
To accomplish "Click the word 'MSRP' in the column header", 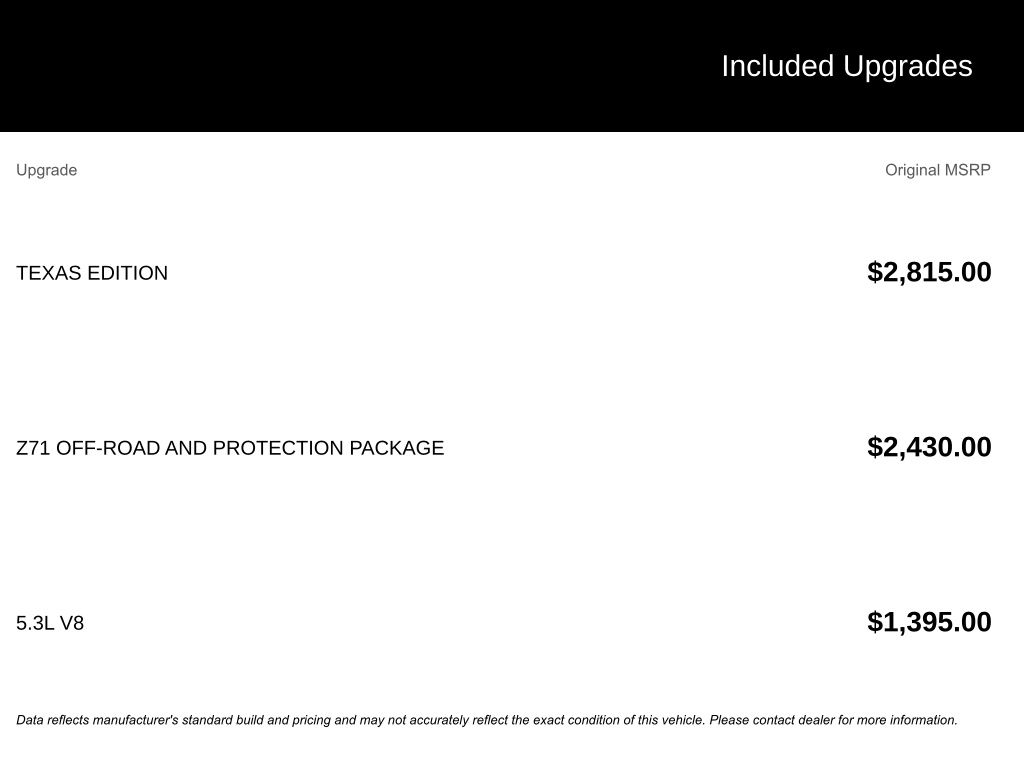I will (968, 170).
